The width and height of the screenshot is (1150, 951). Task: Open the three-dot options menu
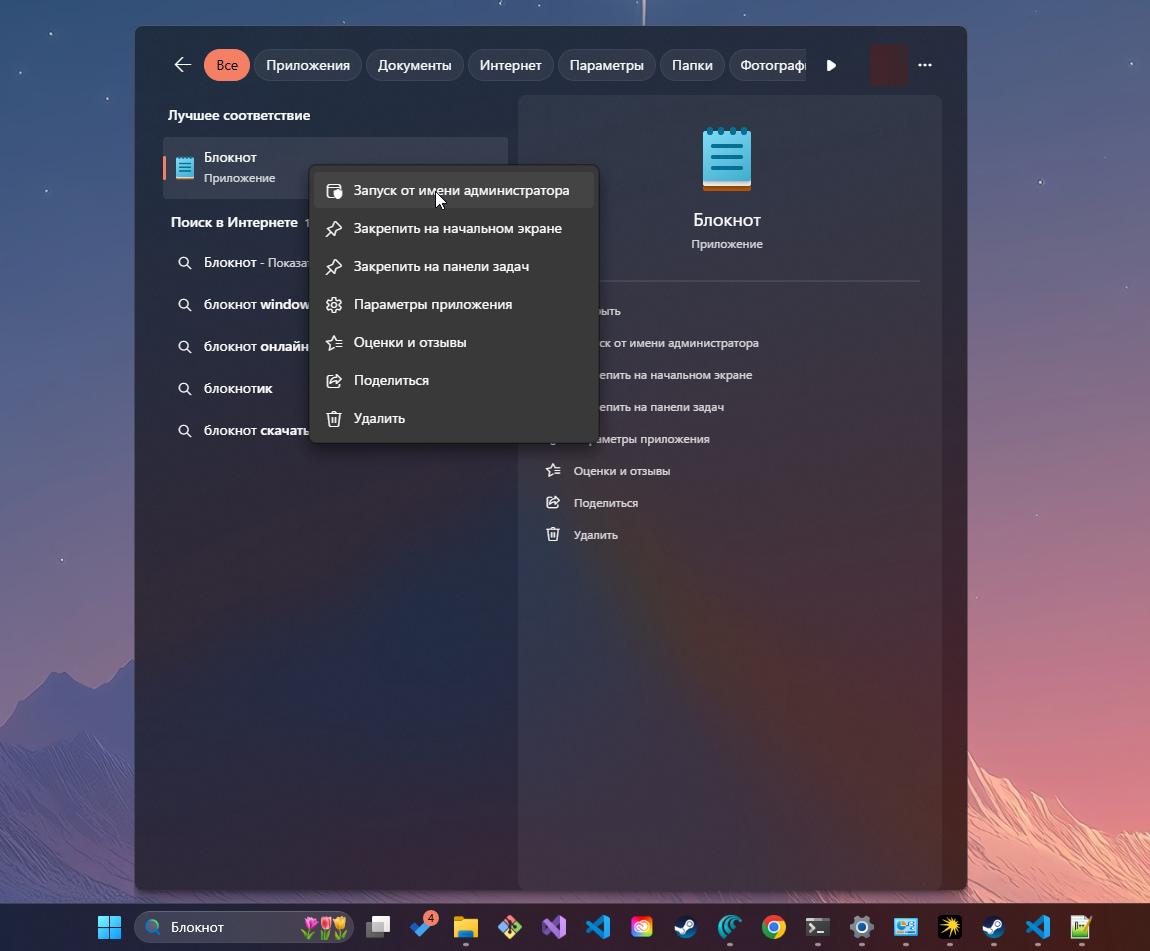pos(924,64)
